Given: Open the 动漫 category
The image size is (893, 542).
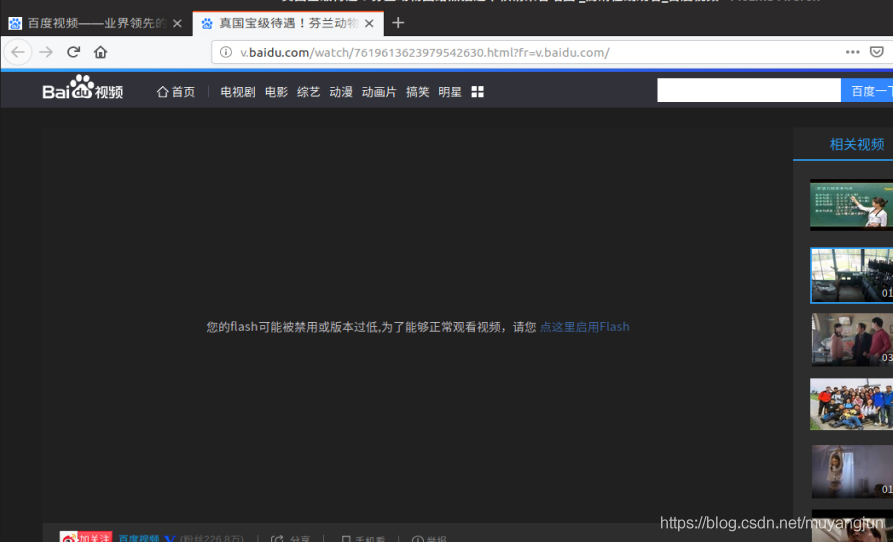Looking at the screenshot, I should [341, 92].
